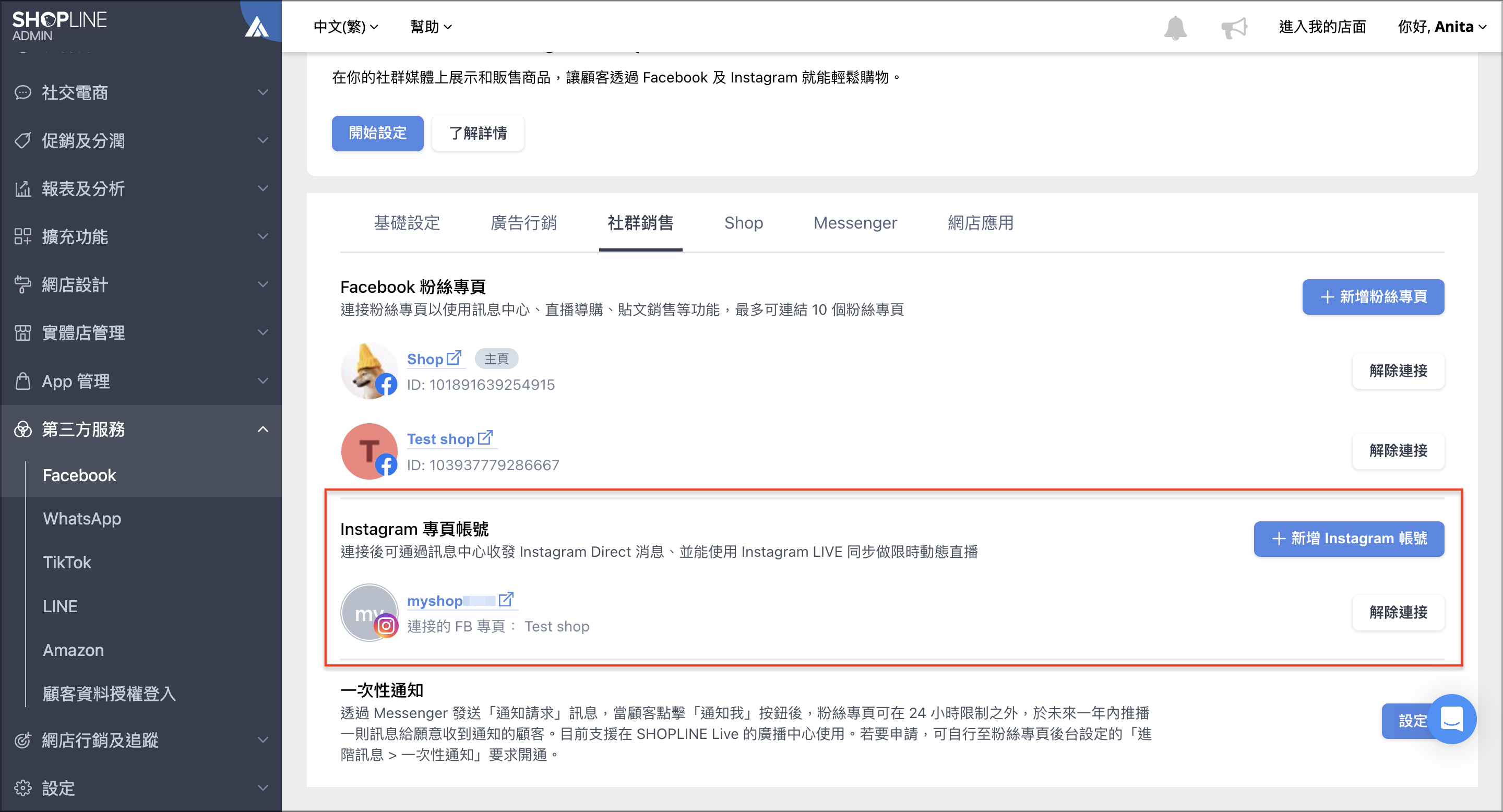The height and width of the screenshot is (812, 1503).
Task: Open the 你好, Anita account dropdown
Action: pyautogui.click(x=1442, y=27)
